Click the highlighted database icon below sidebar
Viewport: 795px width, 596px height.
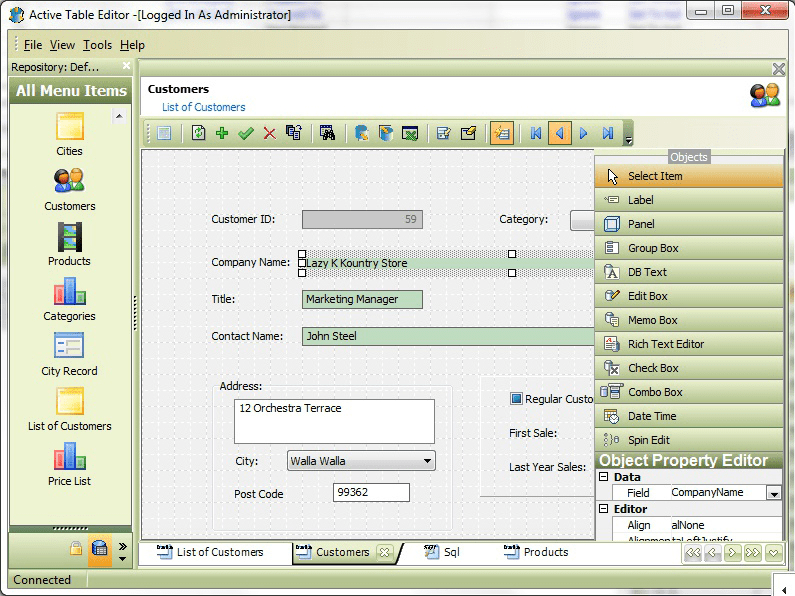99,549
